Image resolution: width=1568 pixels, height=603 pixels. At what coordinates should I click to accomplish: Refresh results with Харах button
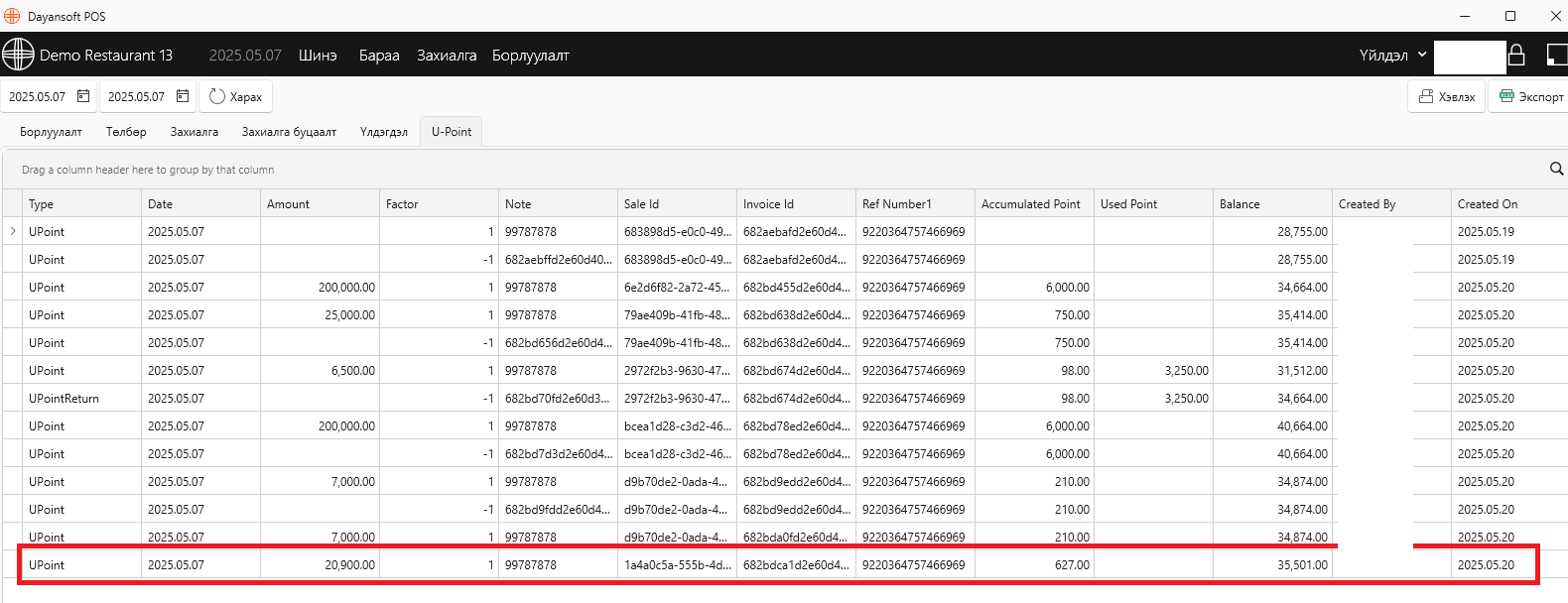click(x=236, y=96)
